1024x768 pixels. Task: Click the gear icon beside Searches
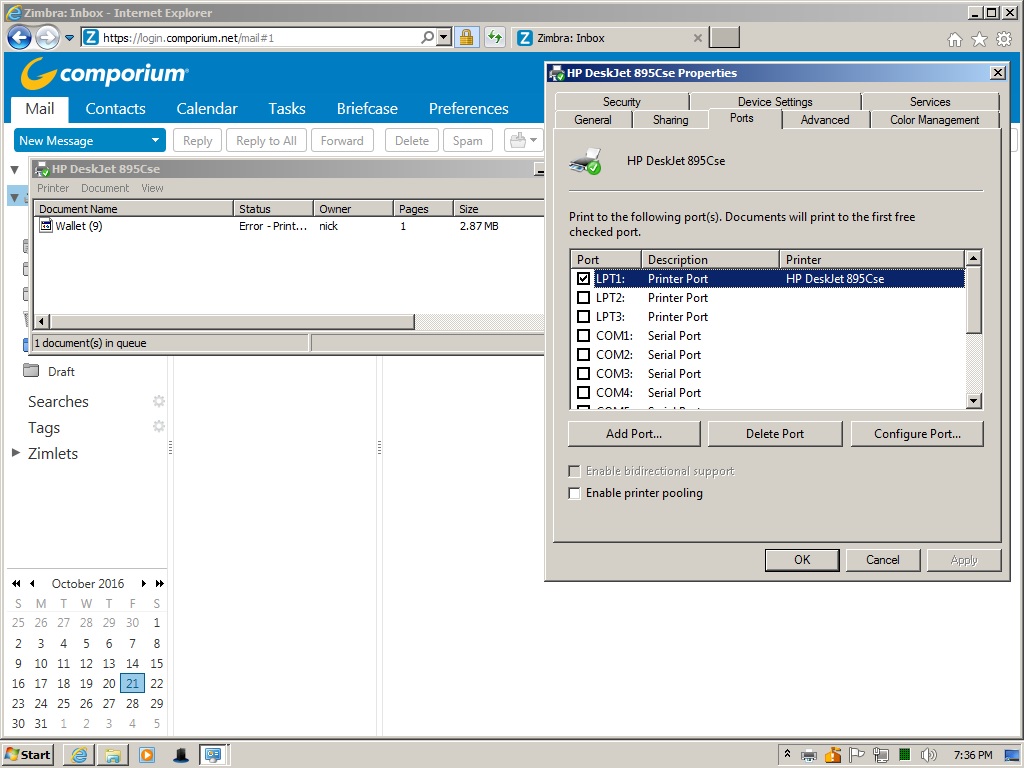point(159,401)
